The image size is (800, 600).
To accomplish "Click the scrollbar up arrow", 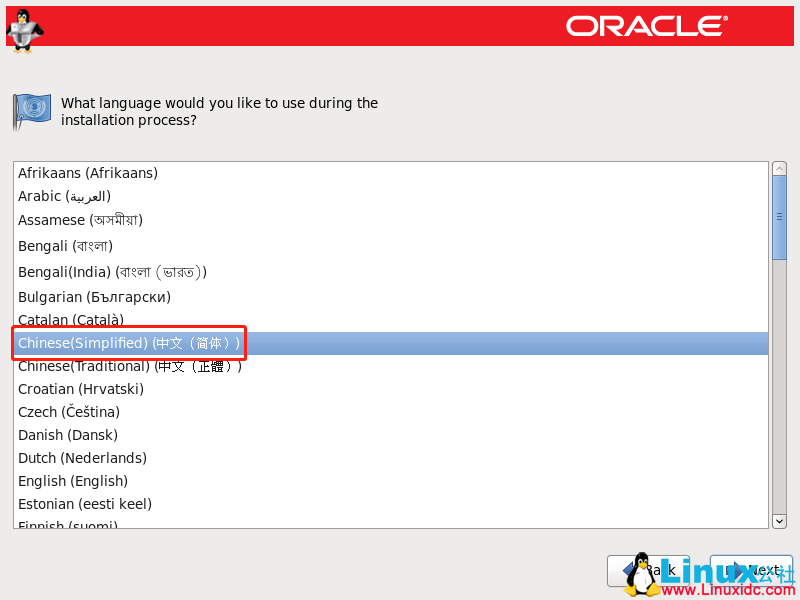I will [779, 167].
